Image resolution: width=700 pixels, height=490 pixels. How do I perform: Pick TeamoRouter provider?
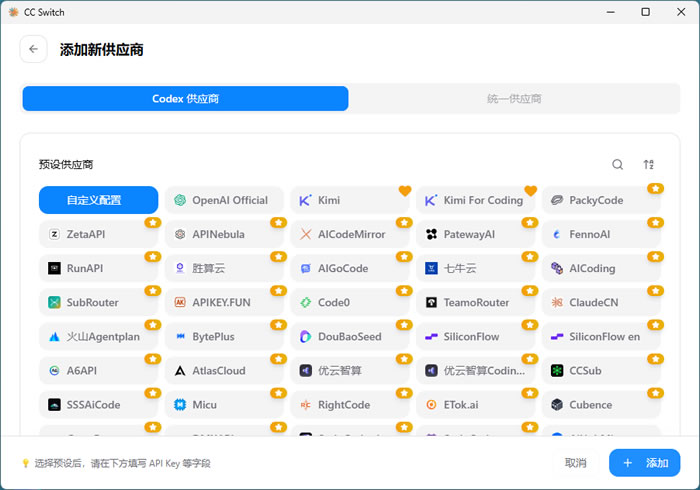[x=476, y=303]
